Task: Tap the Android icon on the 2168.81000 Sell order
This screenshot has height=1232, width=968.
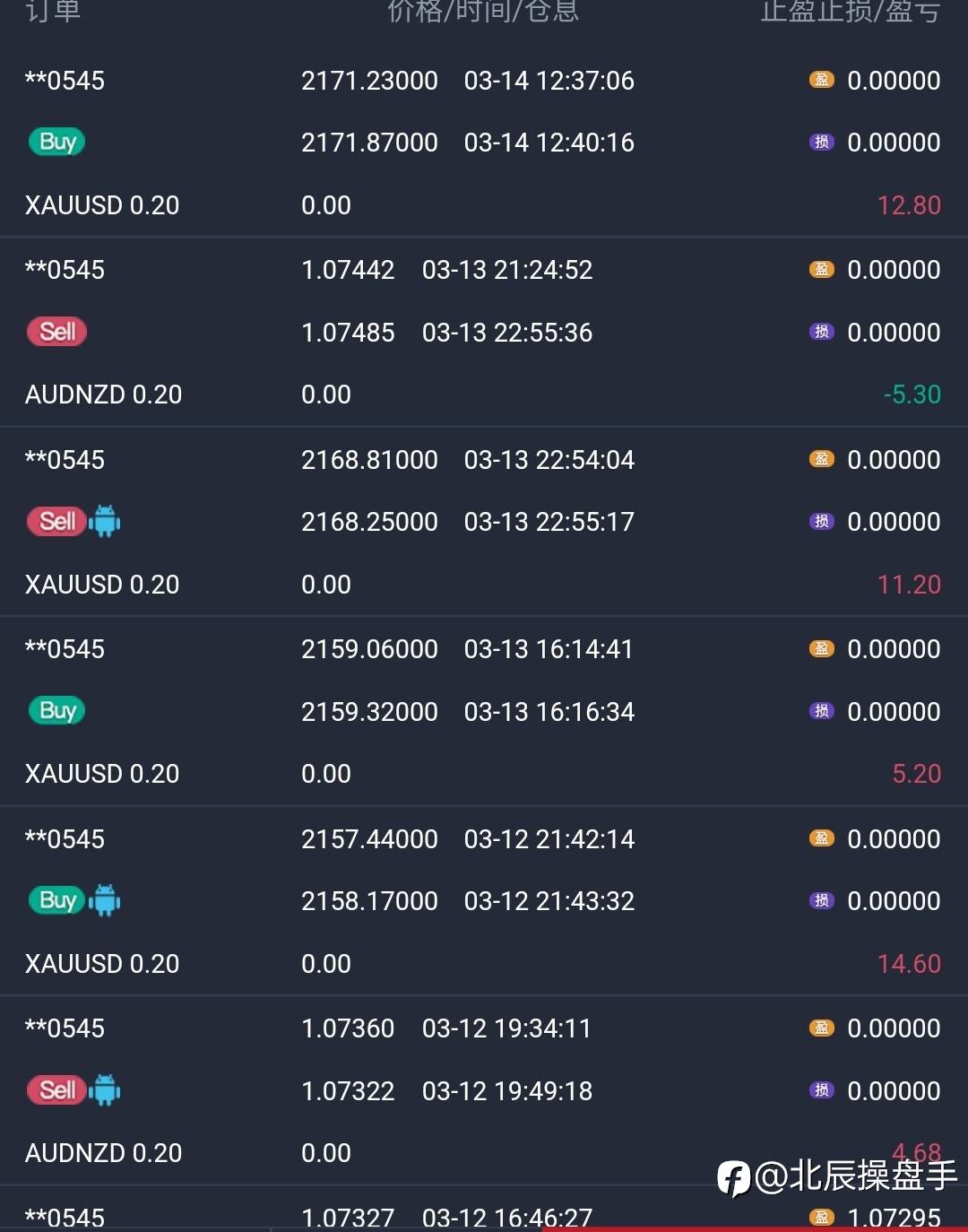Action: point(105,521)
